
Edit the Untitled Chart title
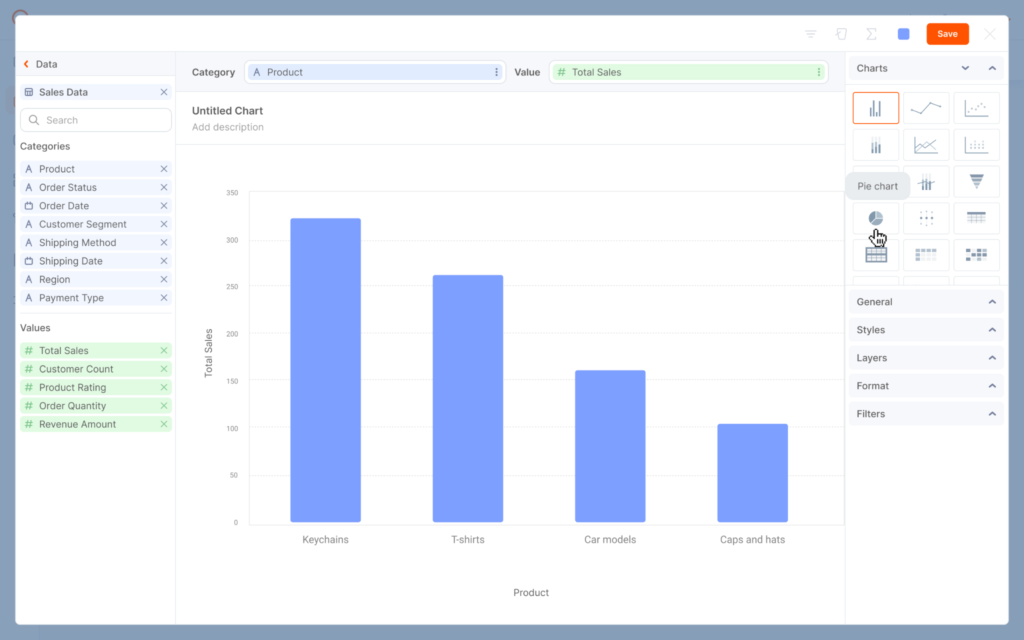[x=227, y=110]
